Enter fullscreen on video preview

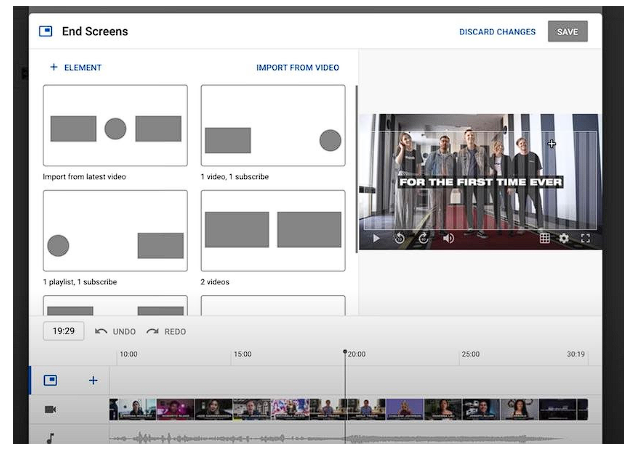point(585,238)
